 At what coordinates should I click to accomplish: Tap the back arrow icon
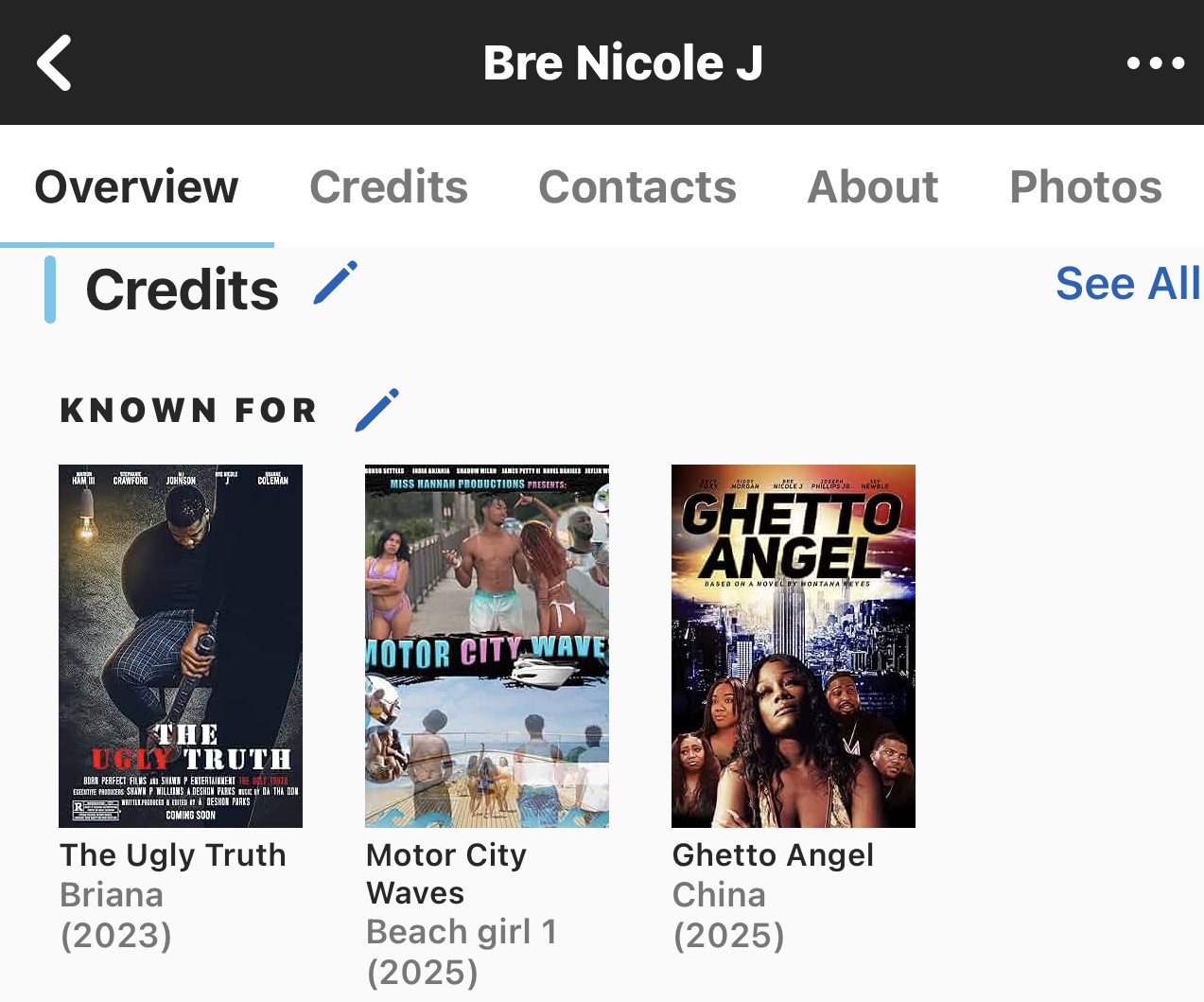pyautogui.click(x=54, y=62)
